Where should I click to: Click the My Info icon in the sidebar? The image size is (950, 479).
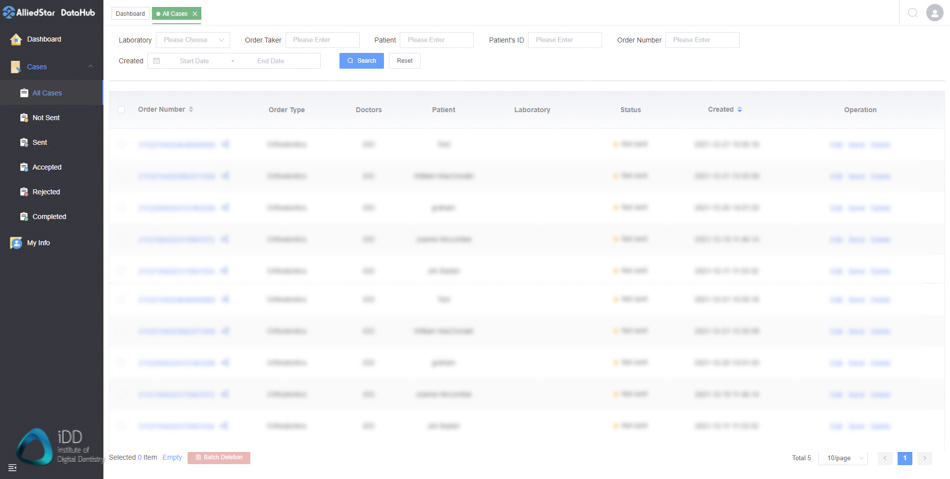pyautogui.click(x=16, y=243)
